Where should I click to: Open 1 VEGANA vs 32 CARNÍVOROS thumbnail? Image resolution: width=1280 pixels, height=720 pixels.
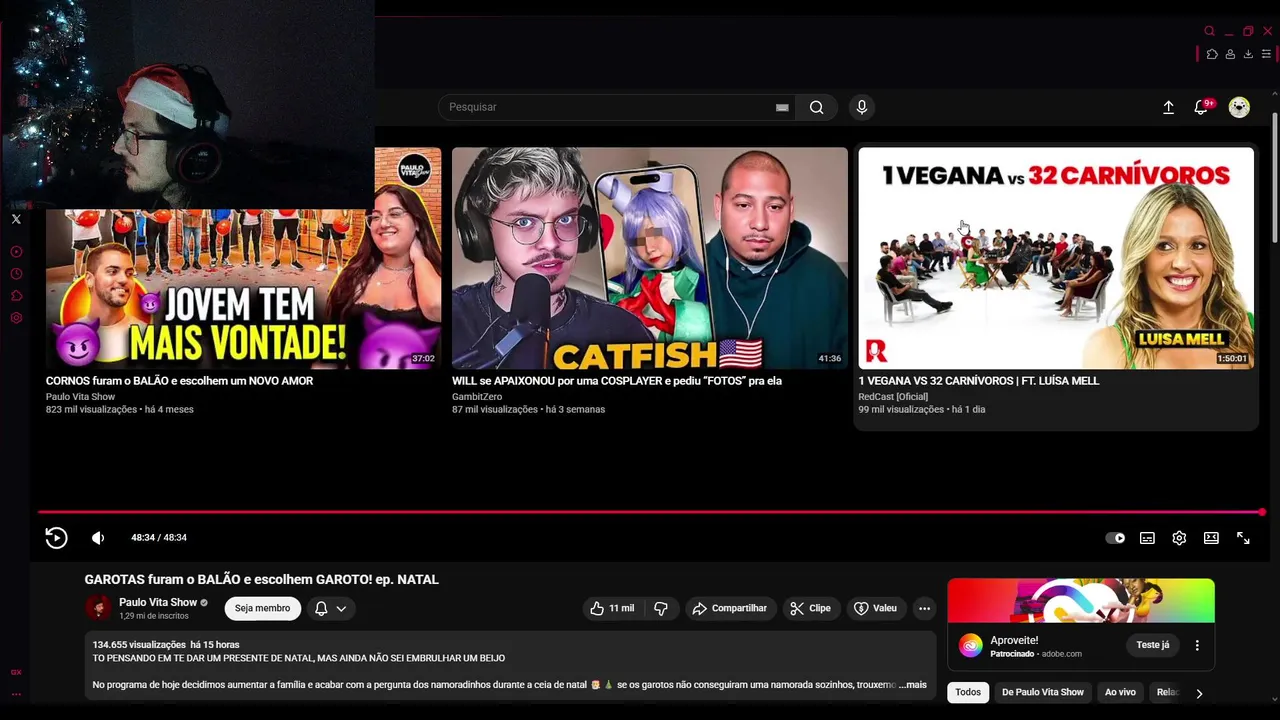pyautogui.click(x=1056, y=258)
